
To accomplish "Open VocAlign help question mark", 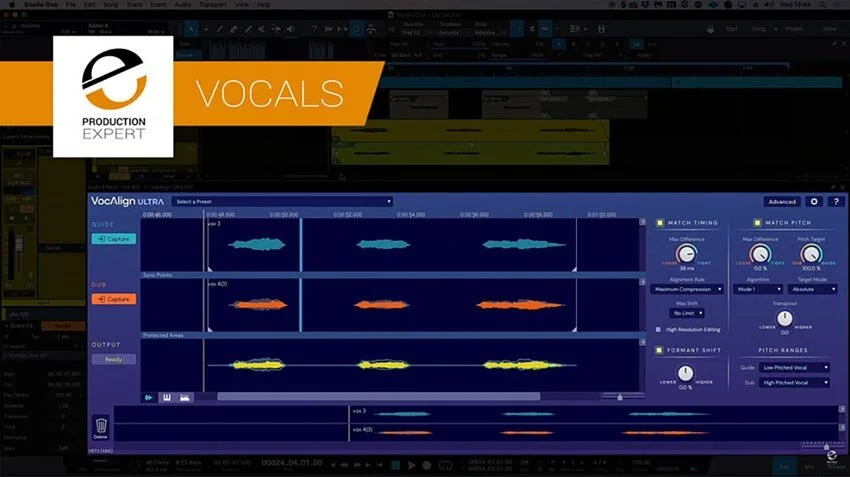I will 836,202.
